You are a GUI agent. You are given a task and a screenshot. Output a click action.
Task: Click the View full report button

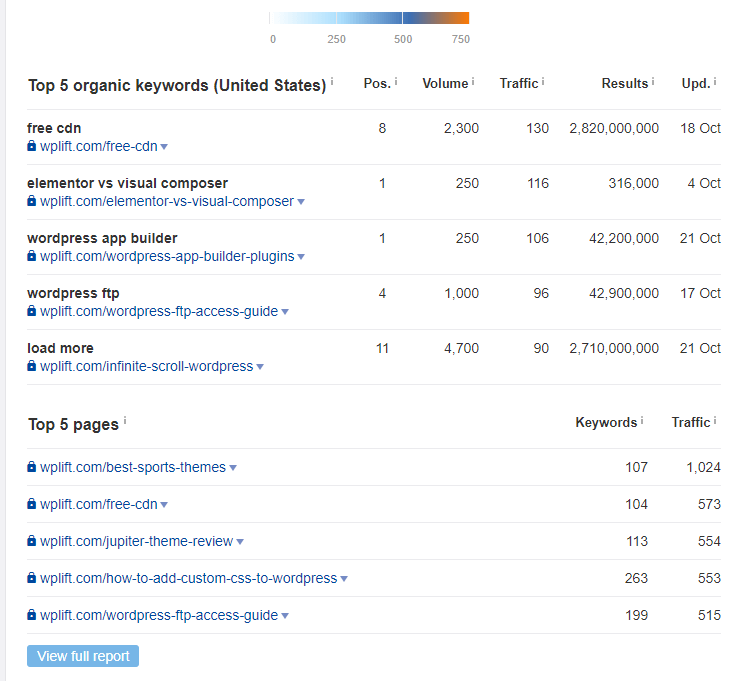point(83,656)
